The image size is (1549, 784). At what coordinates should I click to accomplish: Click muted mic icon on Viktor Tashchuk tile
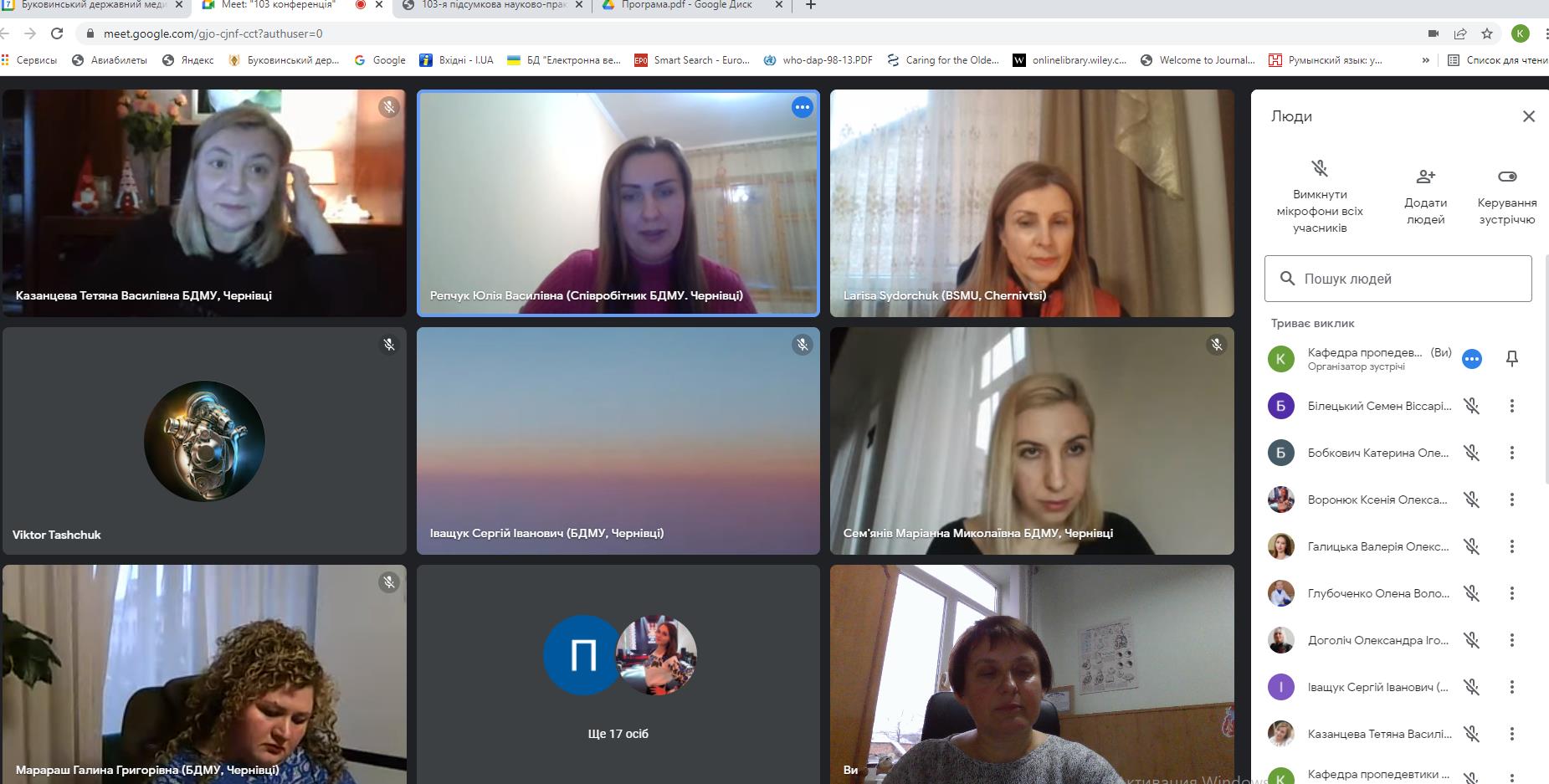pos(389,345)
